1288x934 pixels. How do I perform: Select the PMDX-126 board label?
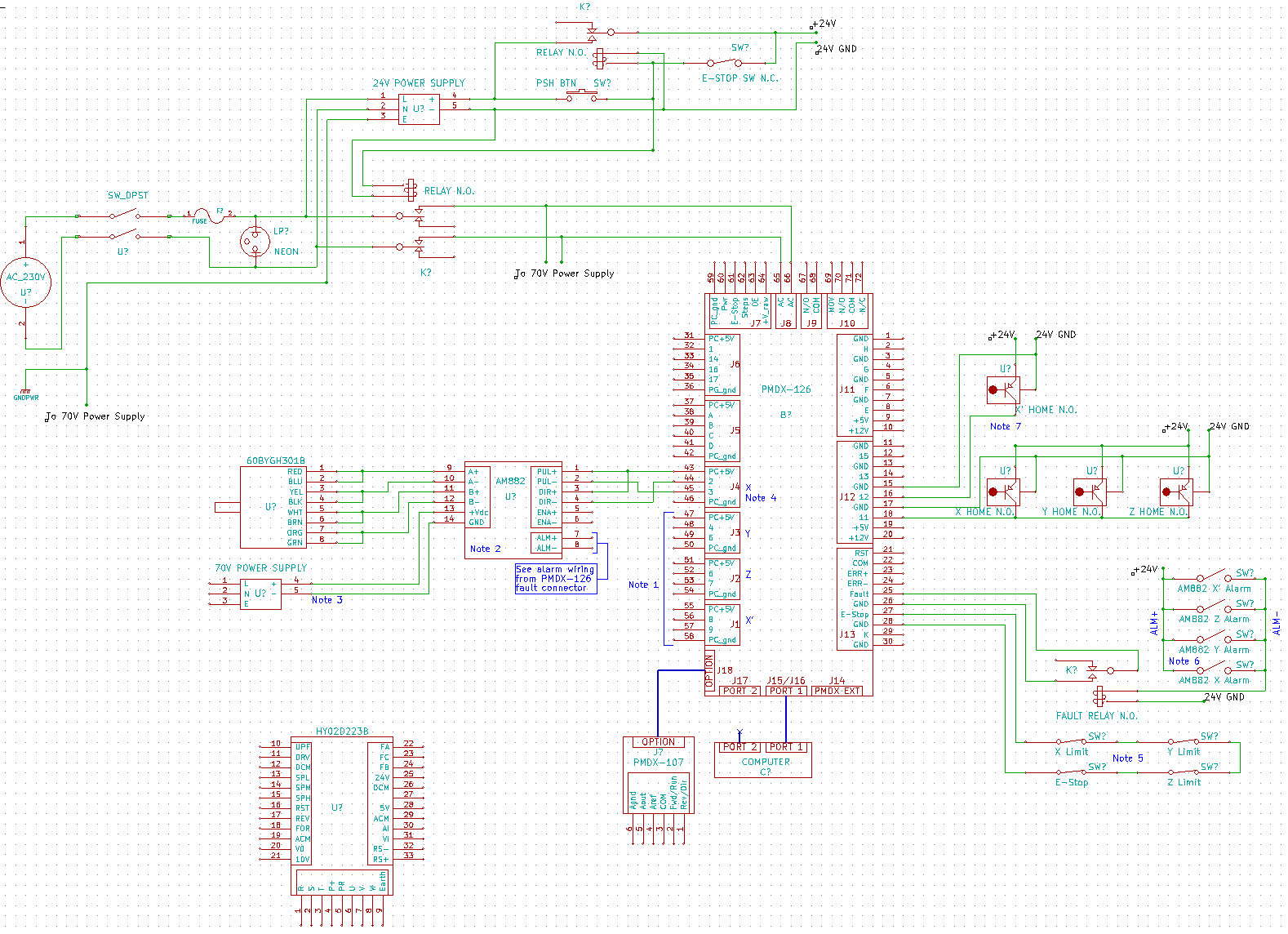[786, 389]
